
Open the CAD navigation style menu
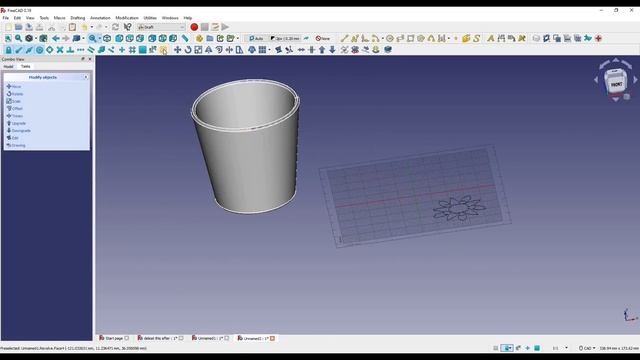(587, 348)
